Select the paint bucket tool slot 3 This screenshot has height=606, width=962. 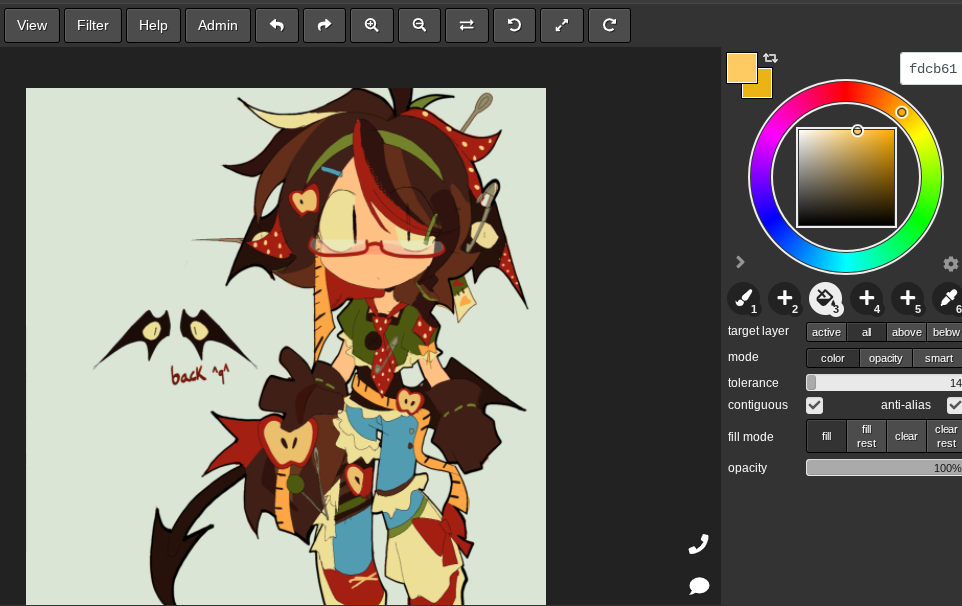(826, 299)
